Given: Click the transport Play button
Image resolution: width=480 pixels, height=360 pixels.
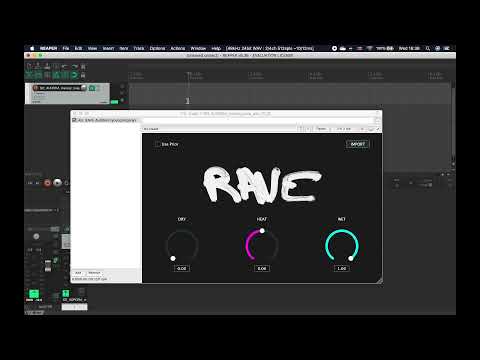Looking at the screenshot, I should [x=58, y=183].
